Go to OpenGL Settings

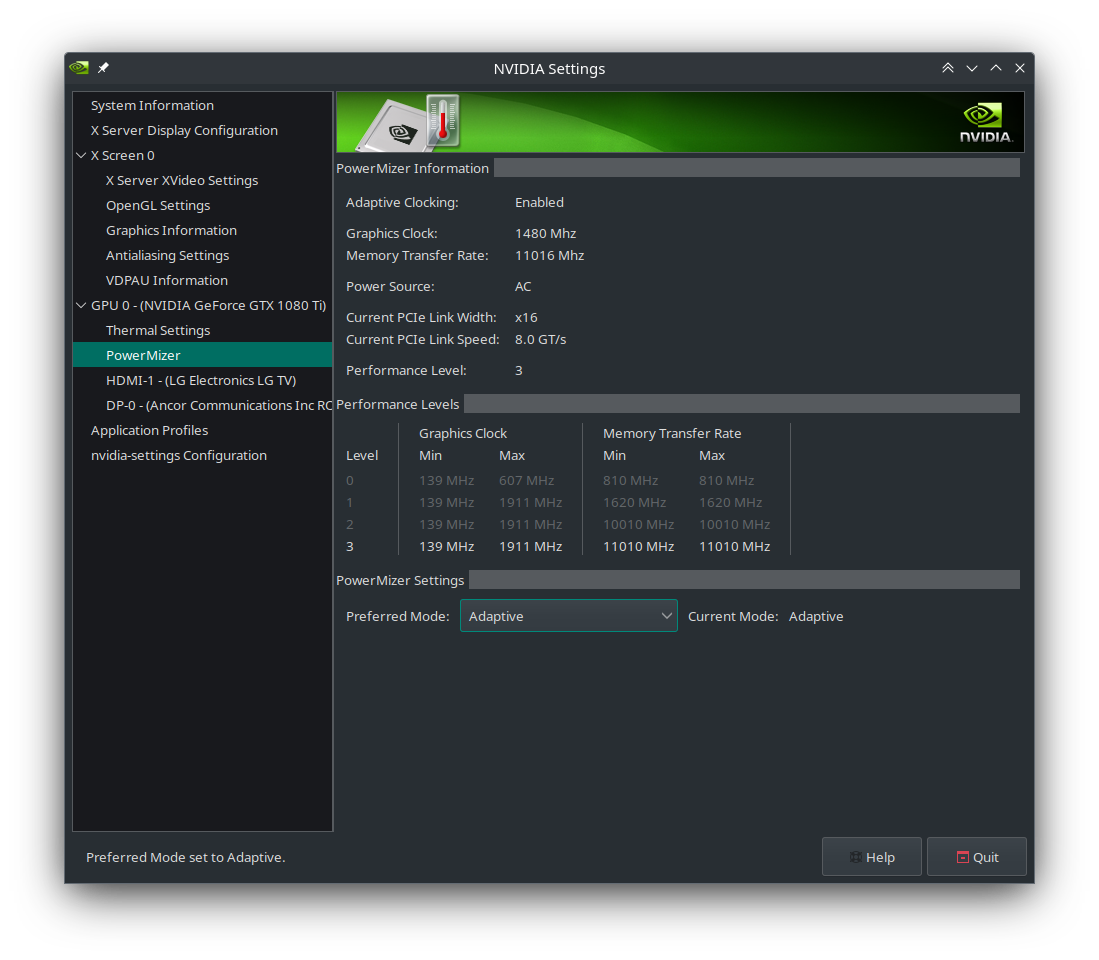tap(158, 205)
